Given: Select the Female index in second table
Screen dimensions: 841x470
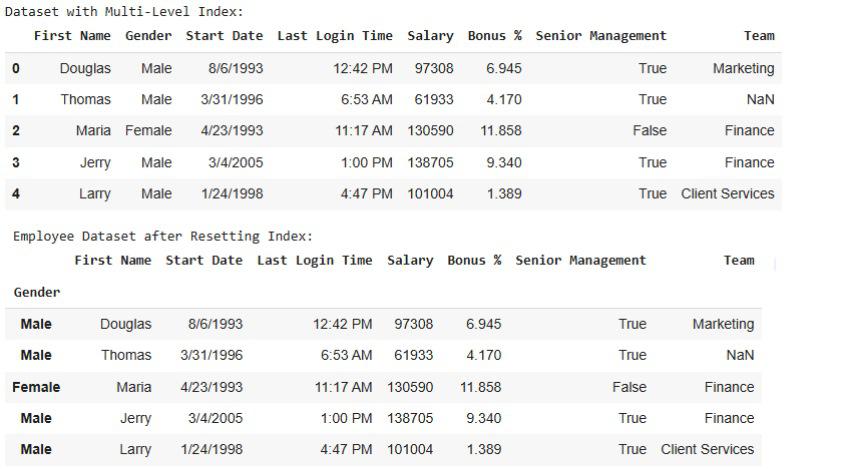Looking at the screenshot, I should (36, 387).
